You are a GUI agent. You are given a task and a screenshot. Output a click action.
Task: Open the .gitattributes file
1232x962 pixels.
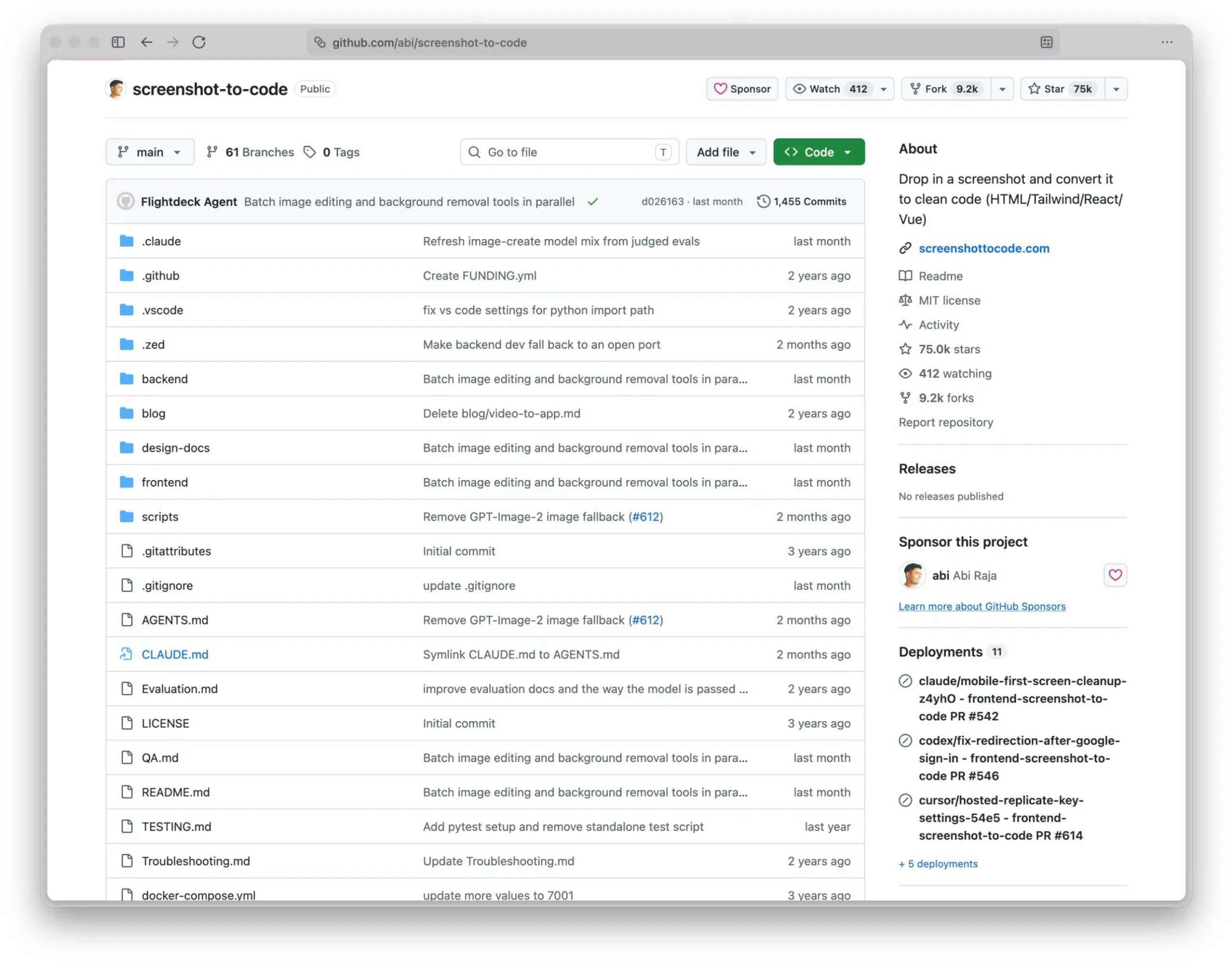176,551
